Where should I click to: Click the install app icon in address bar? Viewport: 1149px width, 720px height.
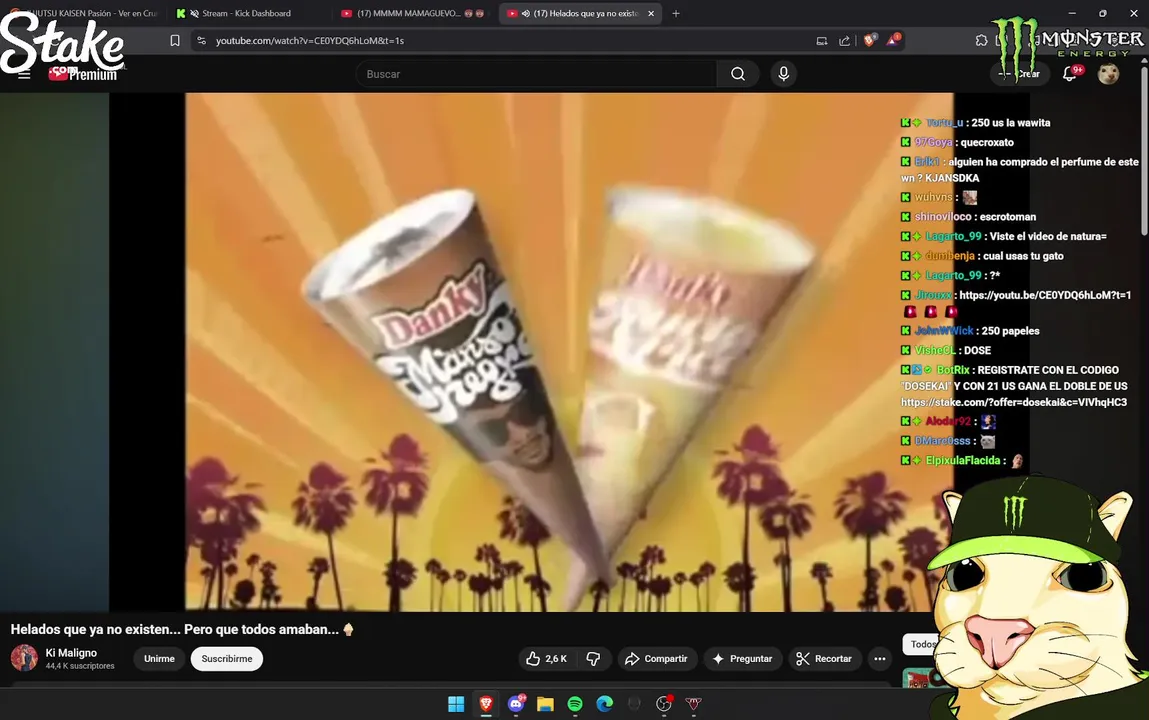tap(821, 41)
